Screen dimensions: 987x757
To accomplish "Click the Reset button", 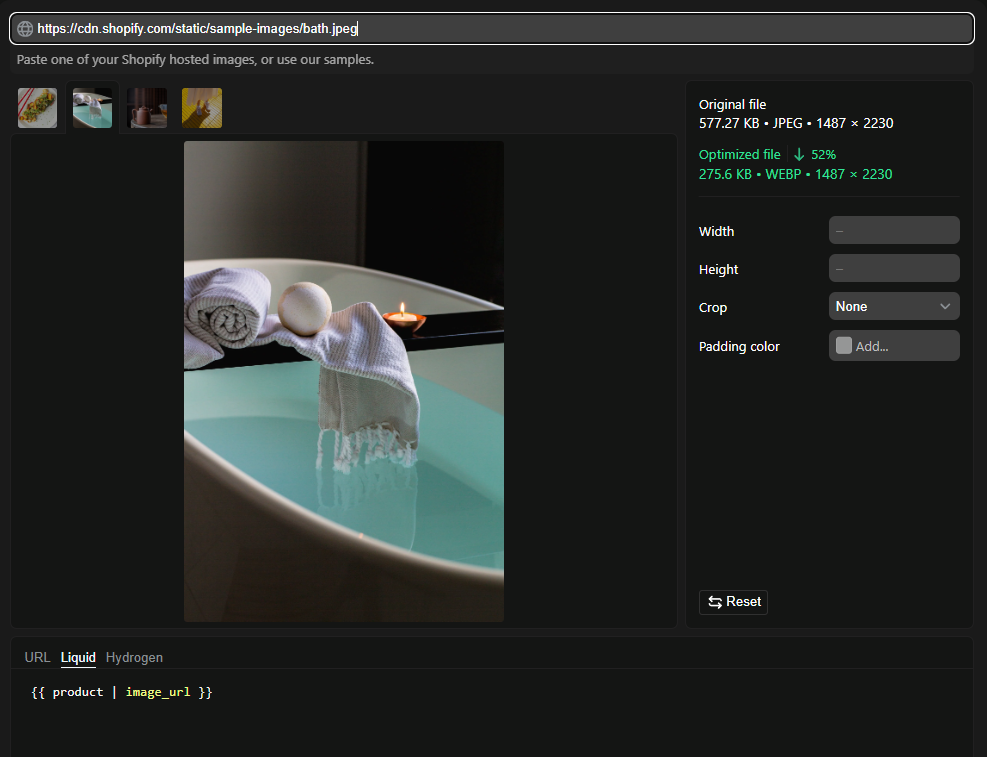I will pyautogui.click(x=733, y=602).
